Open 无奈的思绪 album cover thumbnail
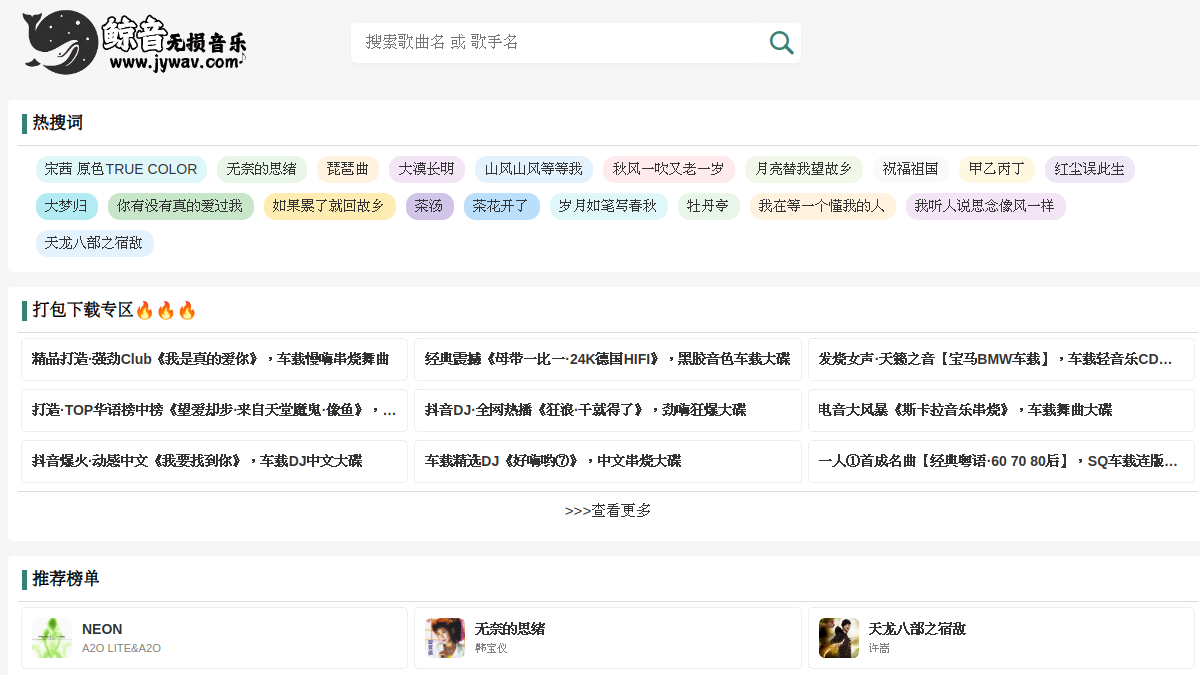Screen dimensions: 1200x675 [445, 638]
